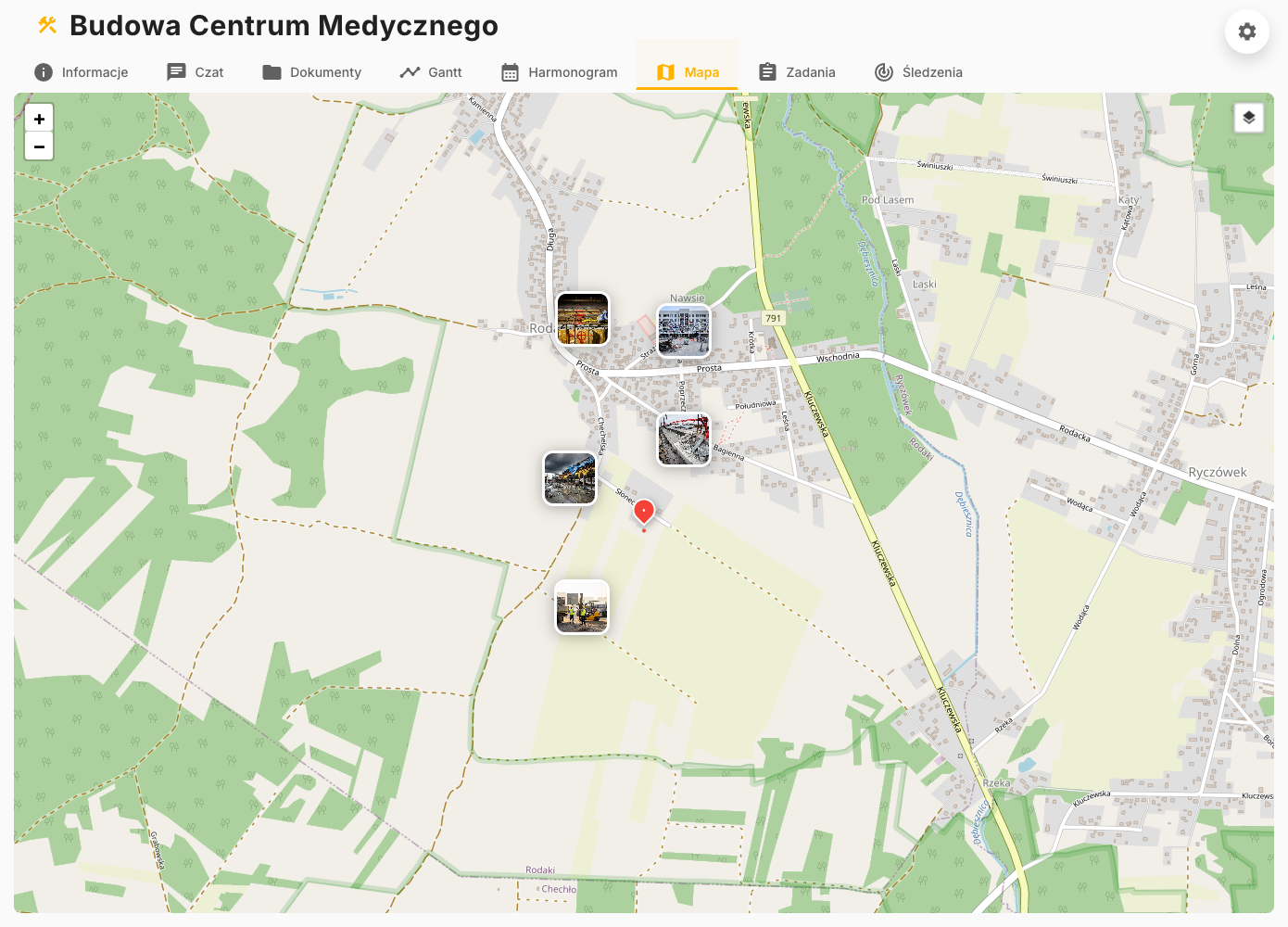Zoom out the map with minus
This screenshot has height=927, width=1288.
click(39, 146)
